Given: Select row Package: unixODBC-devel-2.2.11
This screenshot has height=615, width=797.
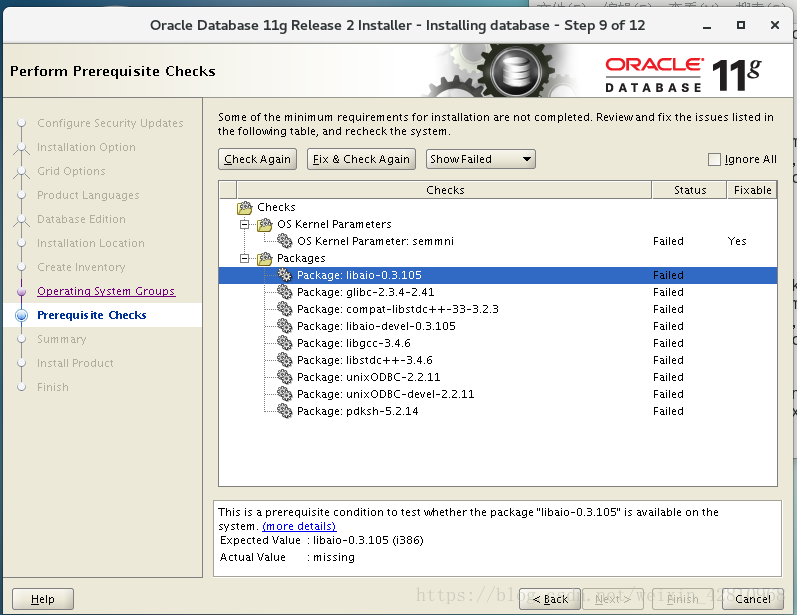Looking at the screenshot, I should pyautogui.click(x=498, y=394).
